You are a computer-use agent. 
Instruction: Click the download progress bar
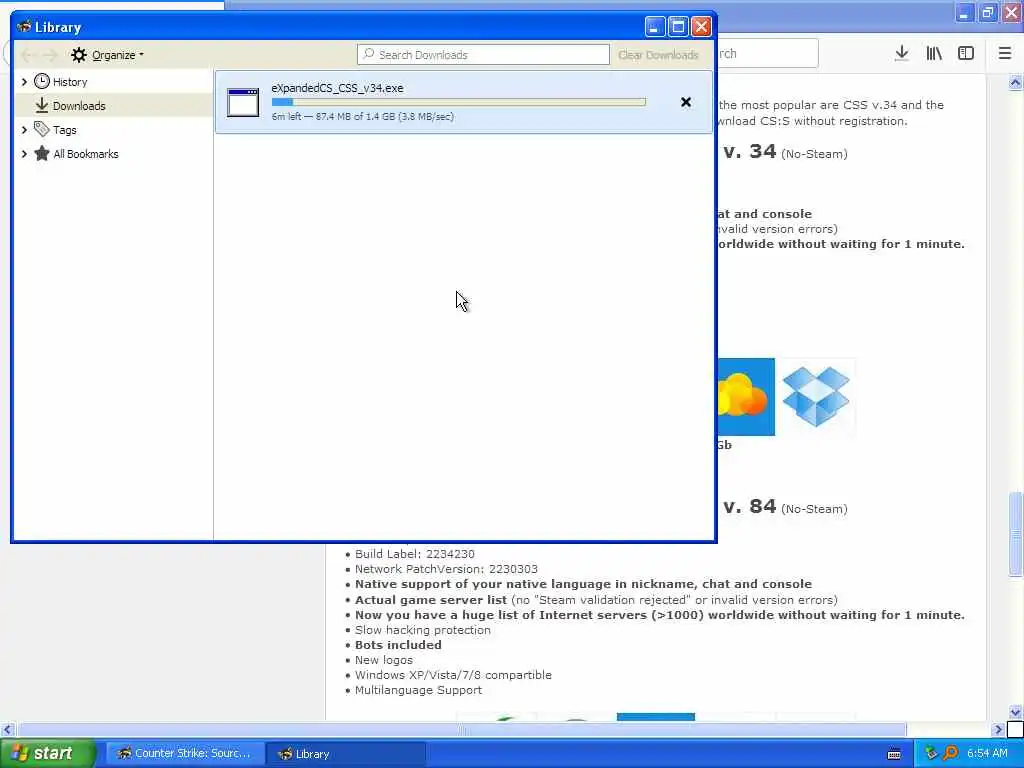point(458,102)
